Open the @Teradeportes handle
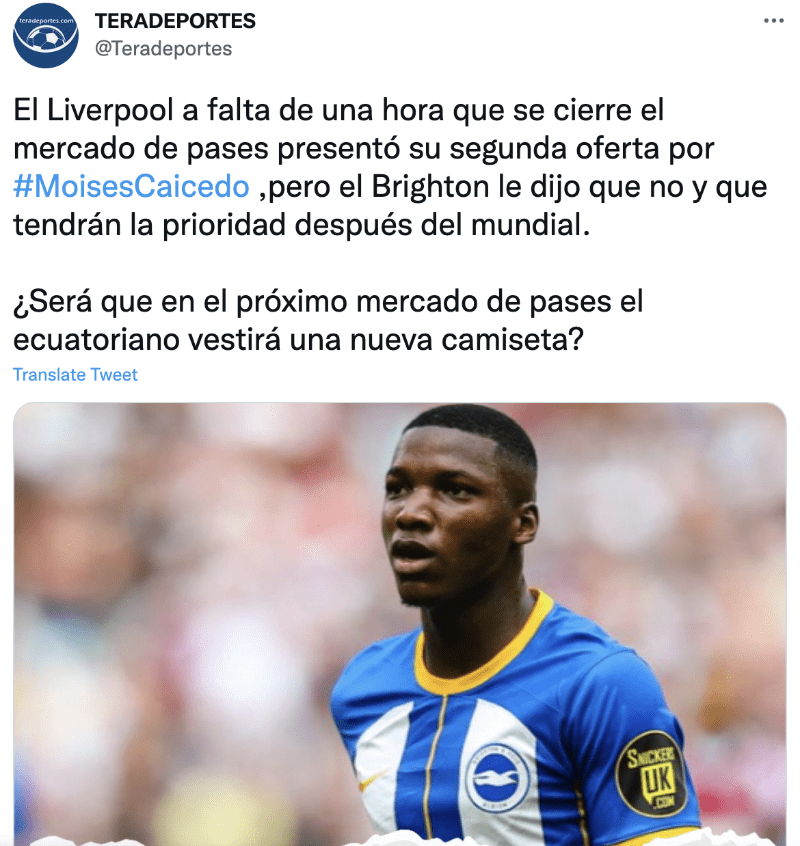Image resolution: width=800 pixels, height=846 pixels. 163,49
